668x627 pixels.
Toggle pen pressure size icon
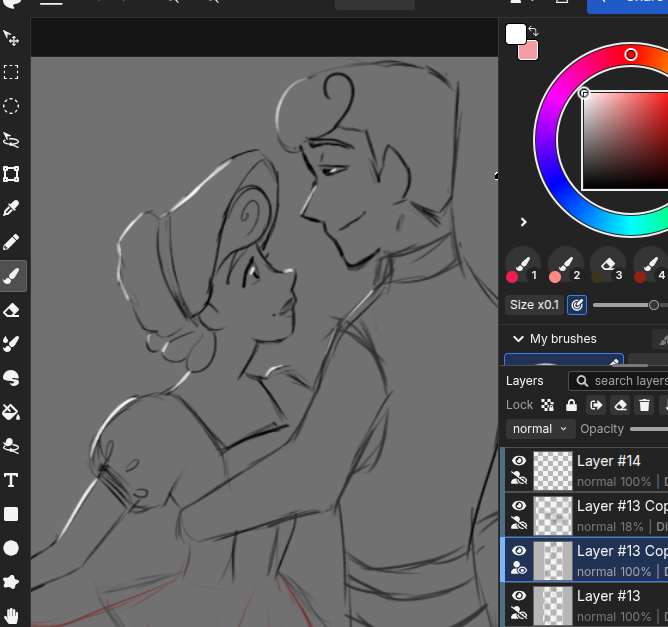coord(577,305)
